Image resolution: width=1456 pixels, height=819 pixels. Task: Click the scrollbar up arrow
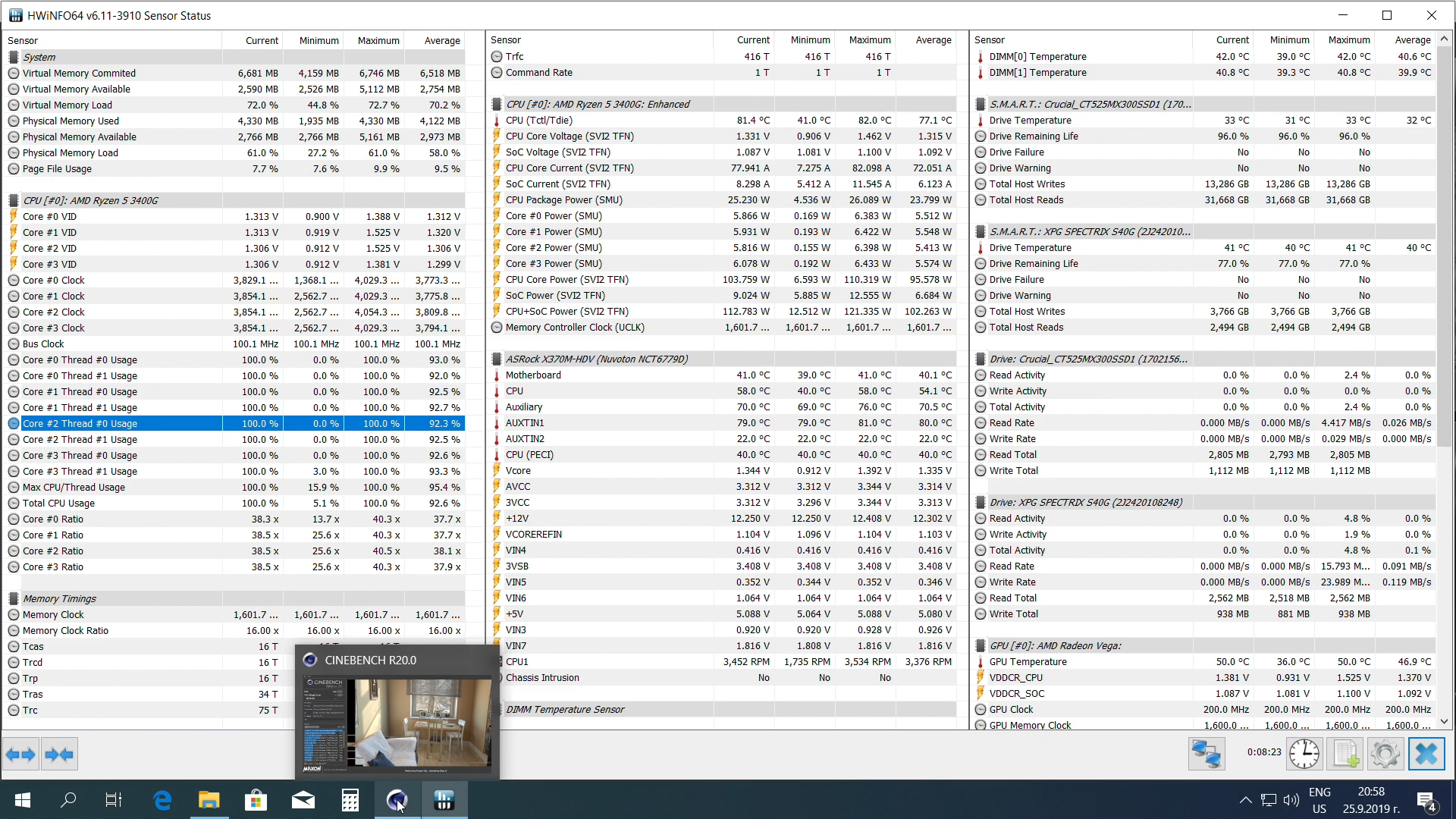click(x=1444, y=38)
